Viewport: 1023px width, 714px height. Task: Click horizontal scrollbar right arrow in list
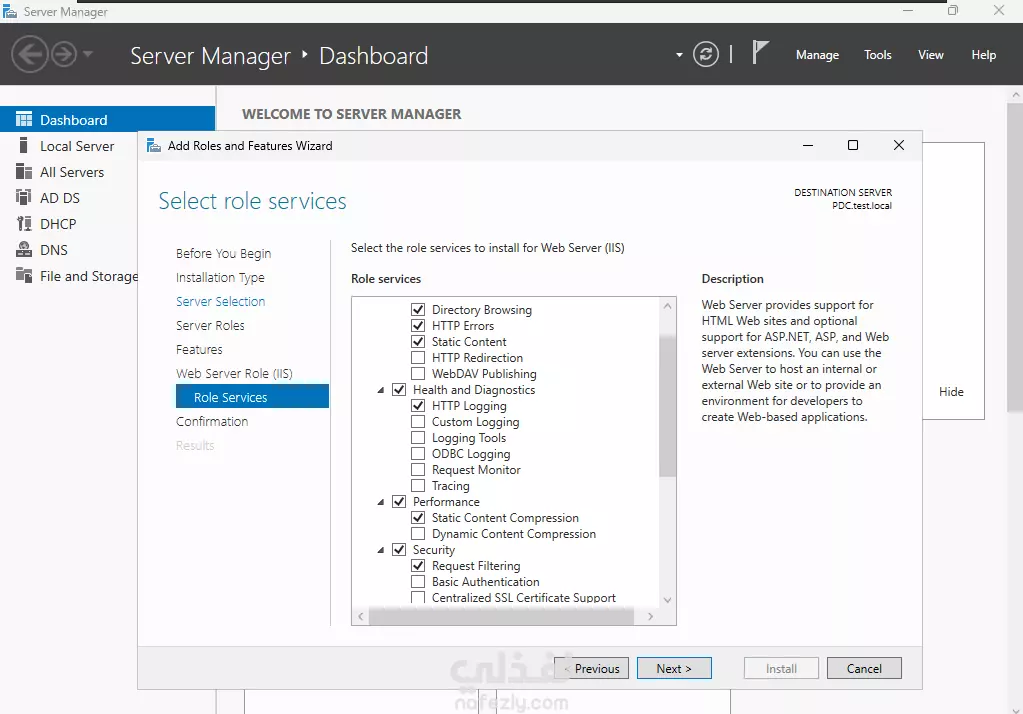(x=650, y=616)
